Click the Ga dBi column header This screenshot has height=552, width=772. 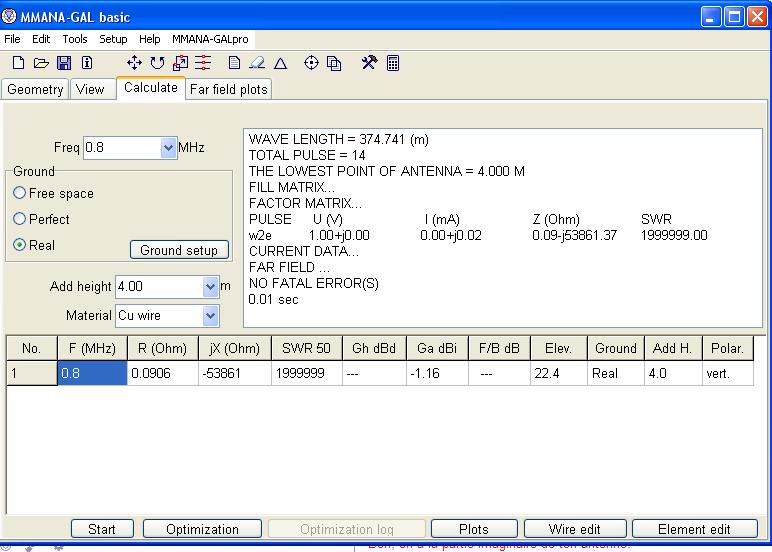click(x=437, y=348)
